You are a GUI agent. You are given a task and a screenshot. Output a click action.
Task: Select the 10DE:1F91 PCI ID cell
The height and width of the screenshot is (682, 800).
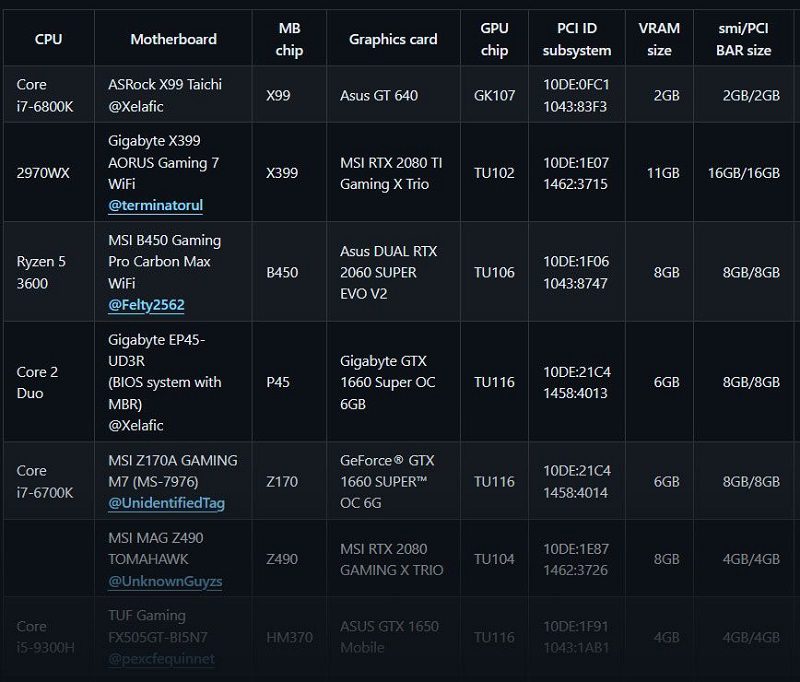pyautogui.click(x=577, y=637)
